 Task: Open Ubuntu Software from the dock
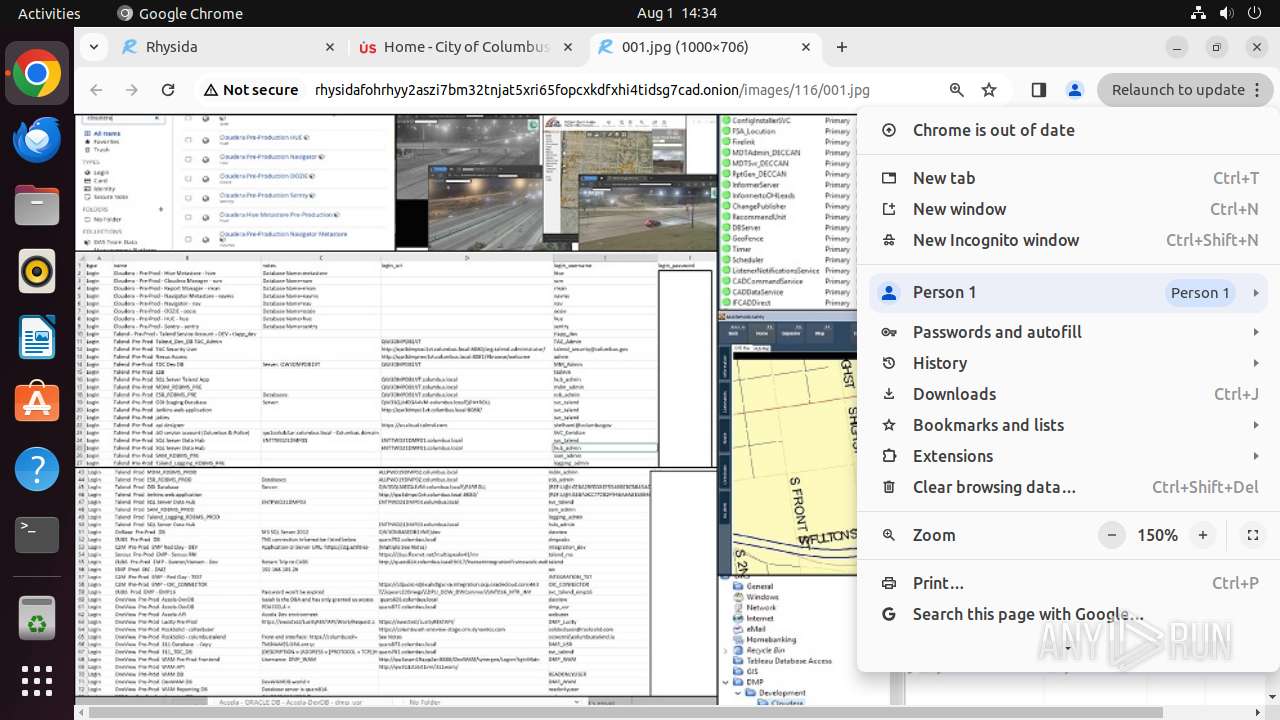click(x=37, y=403)
